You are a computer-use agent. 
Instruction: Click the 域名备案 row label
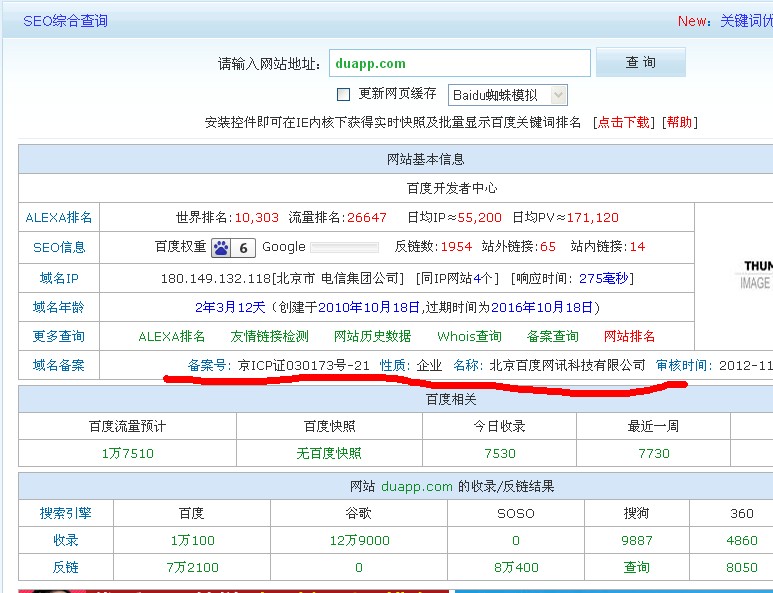pyautogui.click(x=59, y=366)
